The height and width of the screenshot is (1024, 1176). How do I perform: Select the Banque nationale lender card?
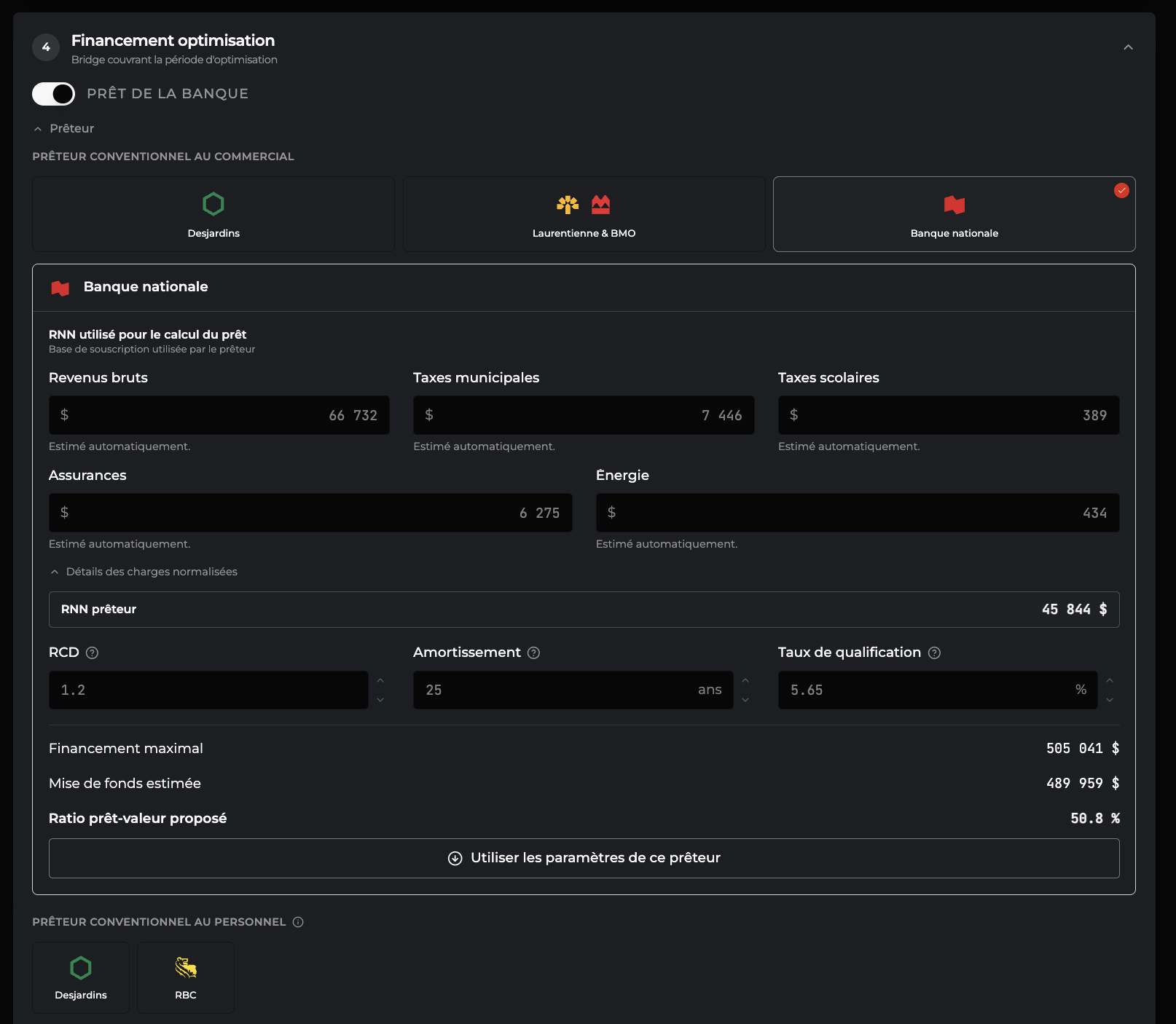click(954, 214)
